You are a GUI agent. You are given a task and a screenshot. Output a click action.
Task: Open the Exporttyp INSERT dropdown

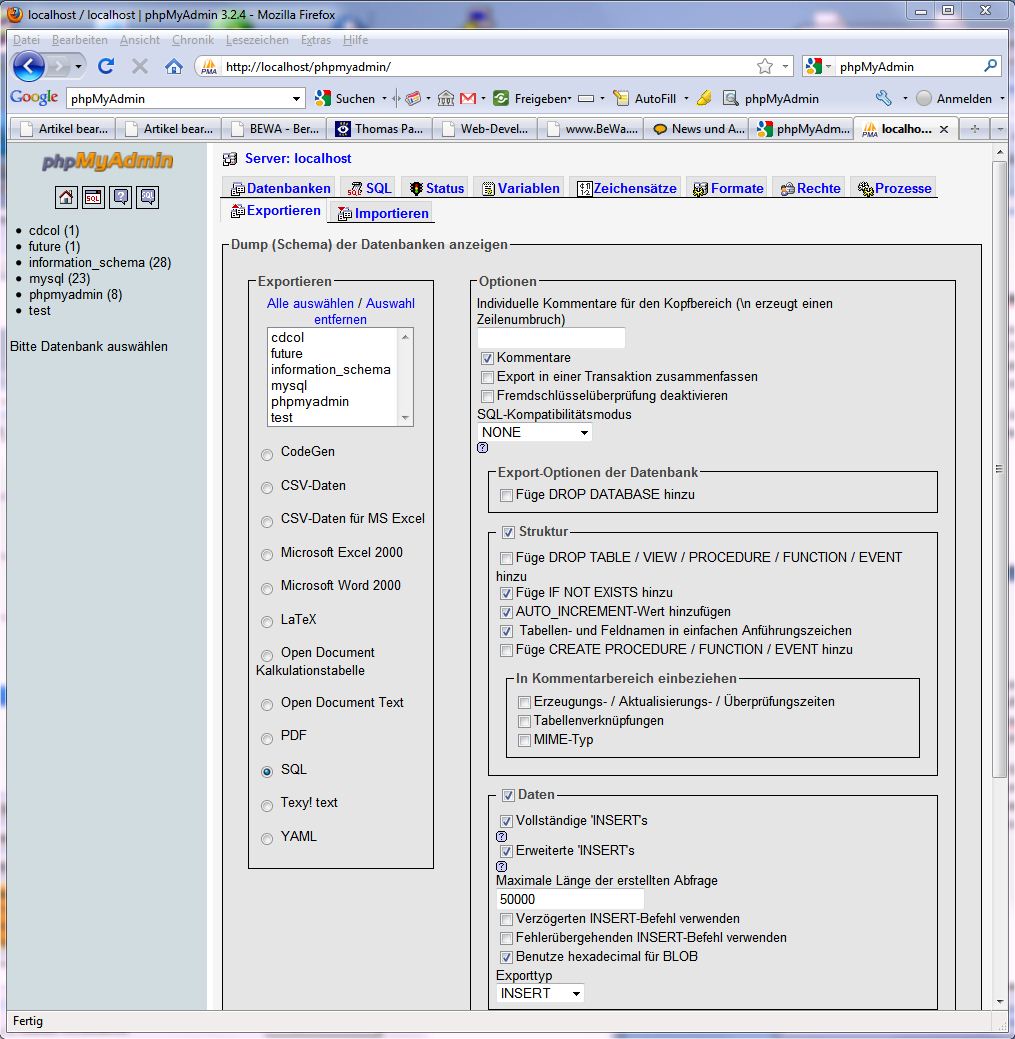pyautogui.click(x=540, y=993)
